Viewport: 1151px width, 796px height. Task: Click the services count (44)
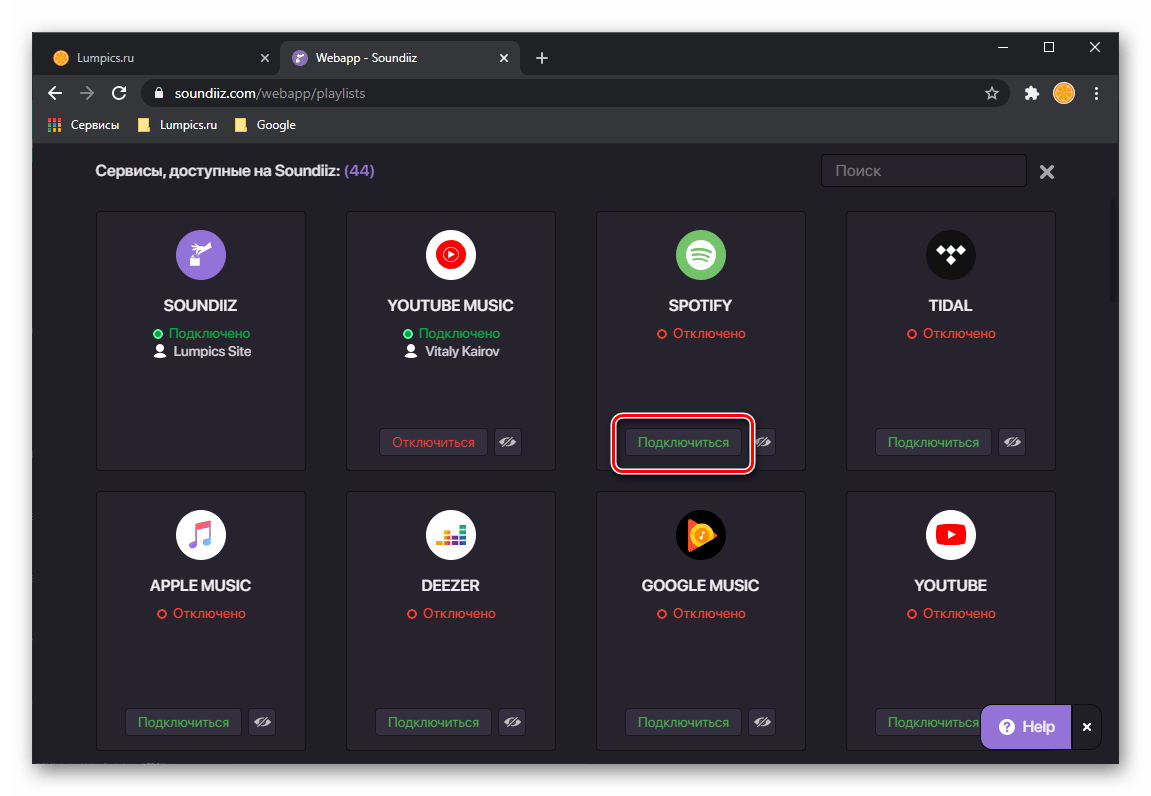[360, 171]
